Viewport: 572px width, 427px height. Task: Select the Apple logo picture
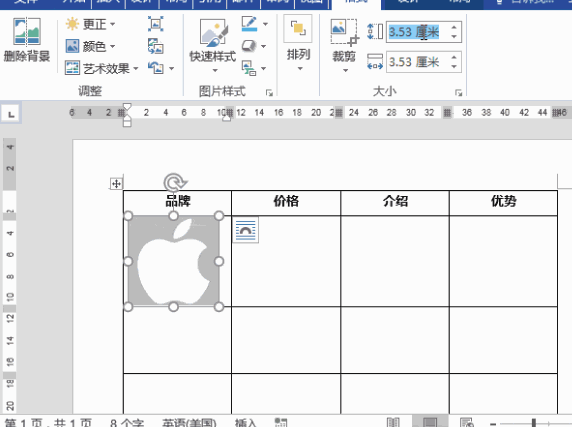pyautogui.click(x=174, y=261)
